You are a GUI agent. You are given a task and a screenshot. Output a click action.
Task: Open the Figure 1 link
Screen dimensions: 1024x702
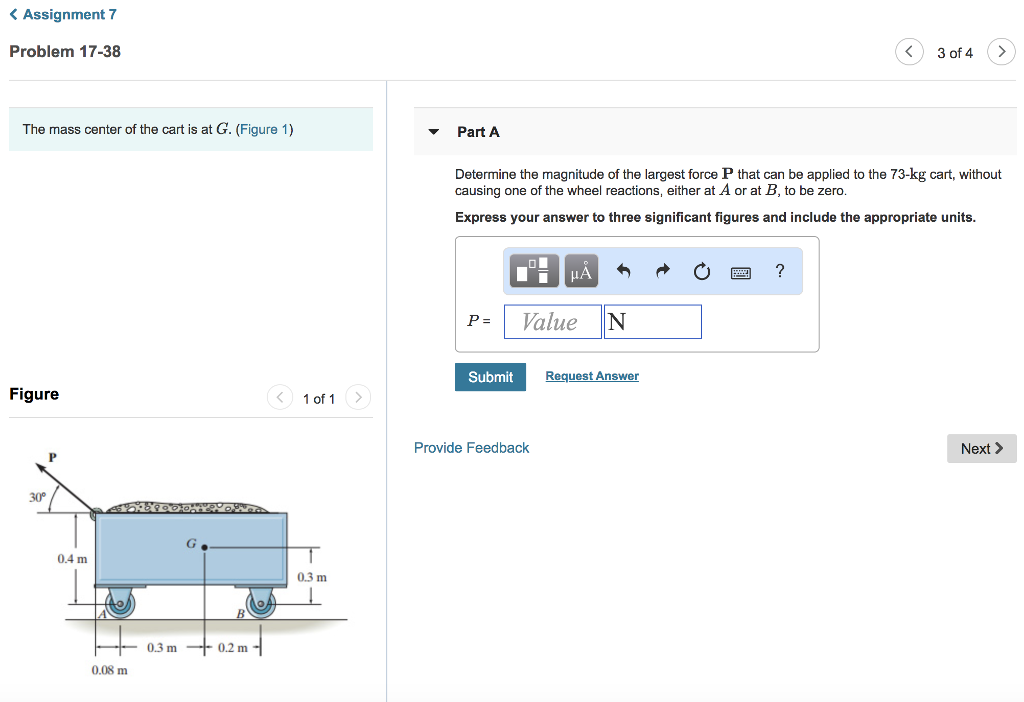pos(264,129)
